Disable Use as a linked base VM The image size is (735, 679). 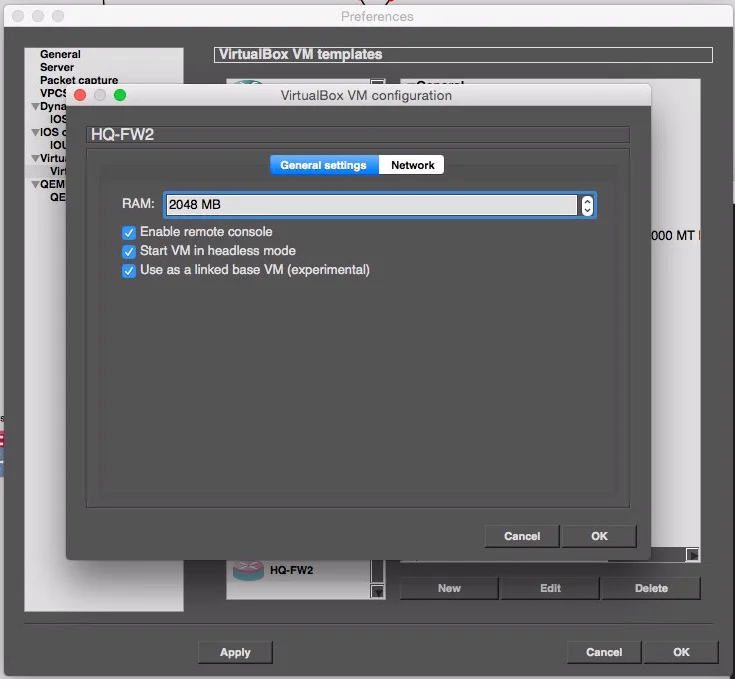click(129, 271)
